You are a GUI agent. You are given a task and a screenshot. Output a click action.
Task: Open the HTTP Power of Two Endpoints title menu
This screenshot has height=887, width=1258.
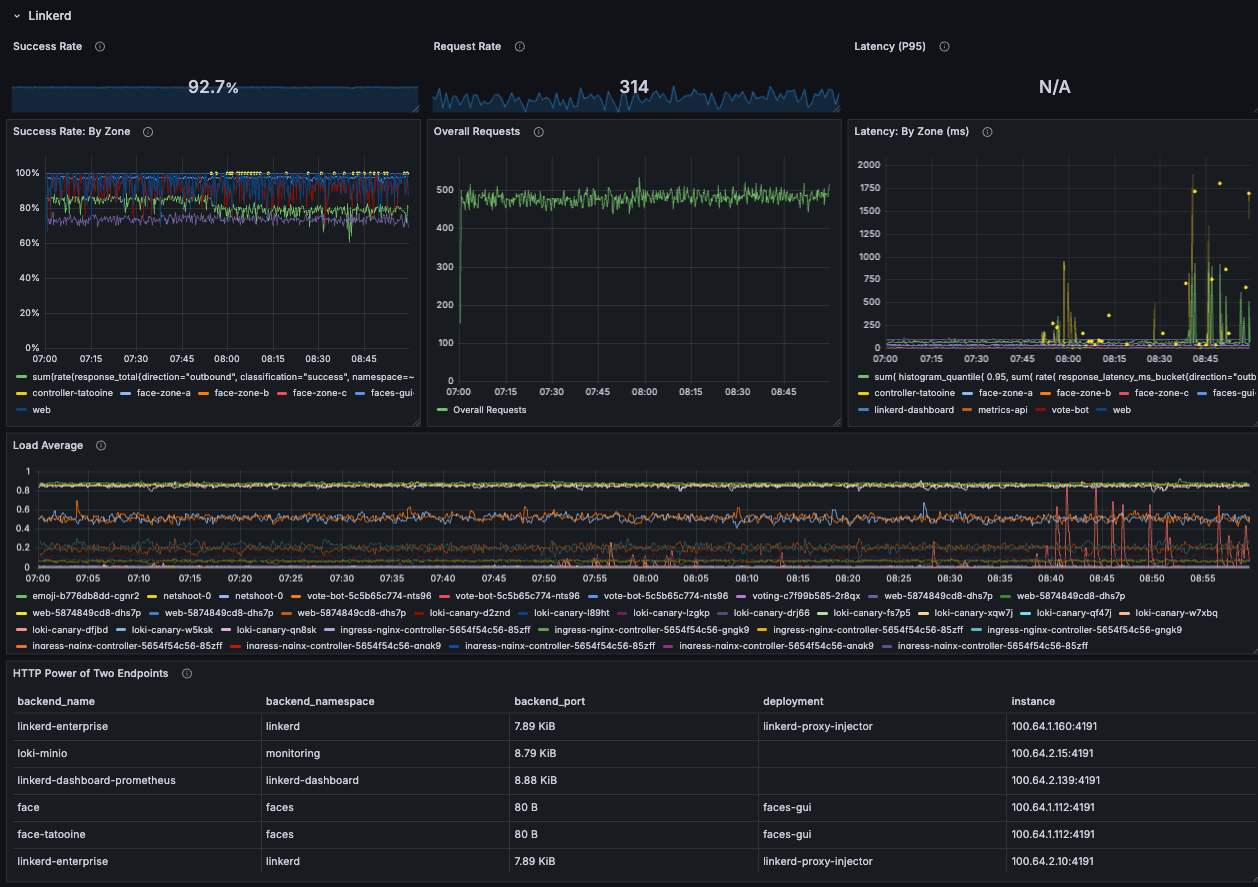pos(91,674)
